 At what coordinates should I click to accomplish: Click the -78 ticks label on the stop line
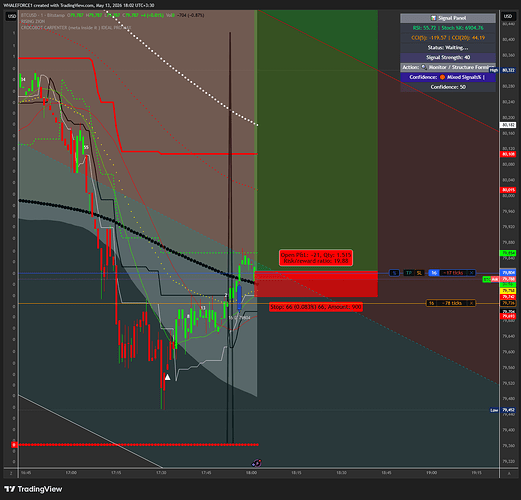[x=452, y=303]
